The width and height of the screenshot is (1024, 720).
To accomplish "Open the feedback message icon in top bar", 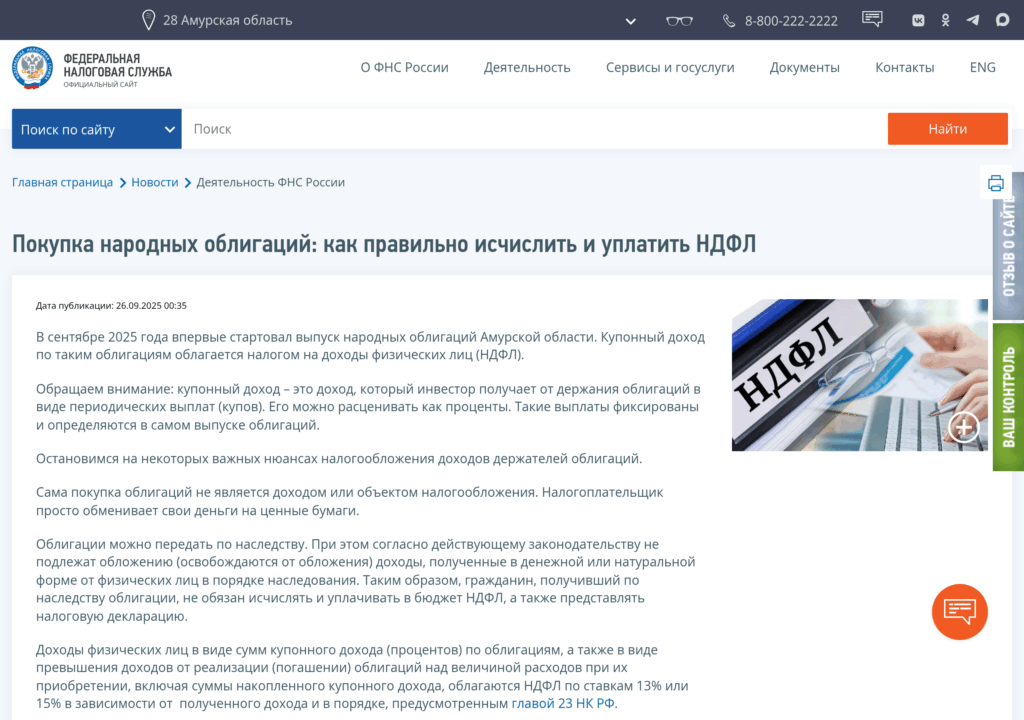I will 872,19.
